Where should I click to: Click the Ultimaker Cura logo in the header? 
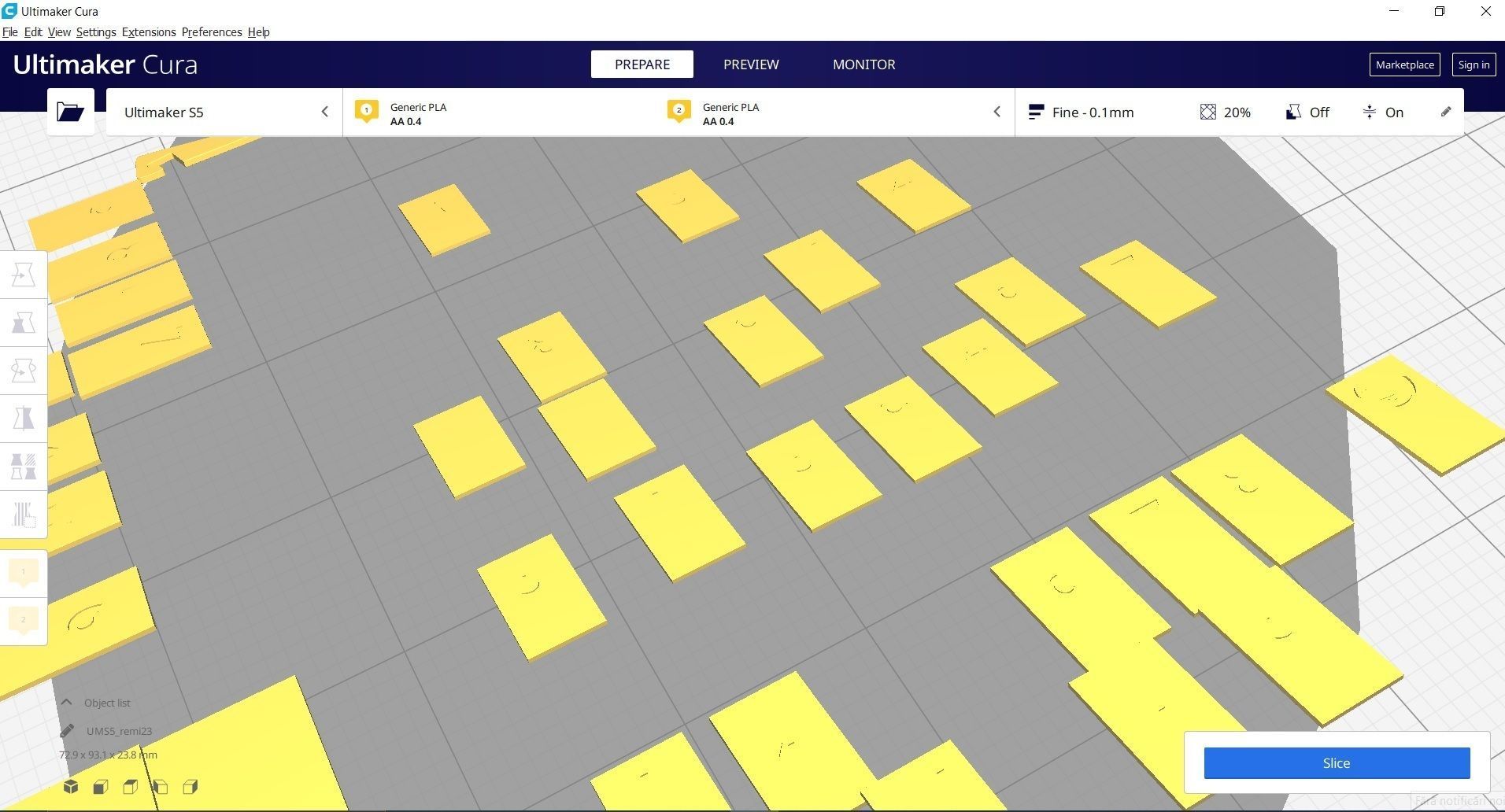click(105, 65)
